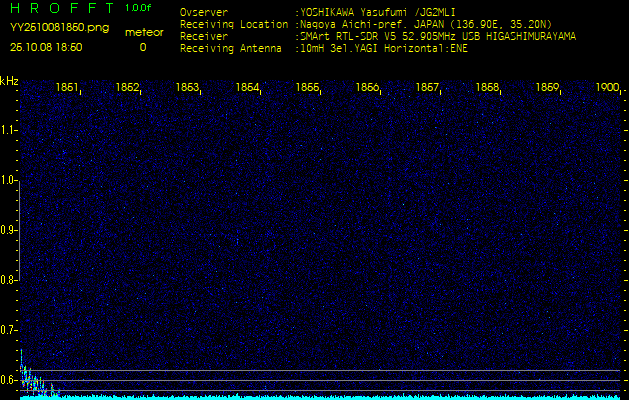Click the HROFFT title text
629x400 pixels.
coord(63,8)
